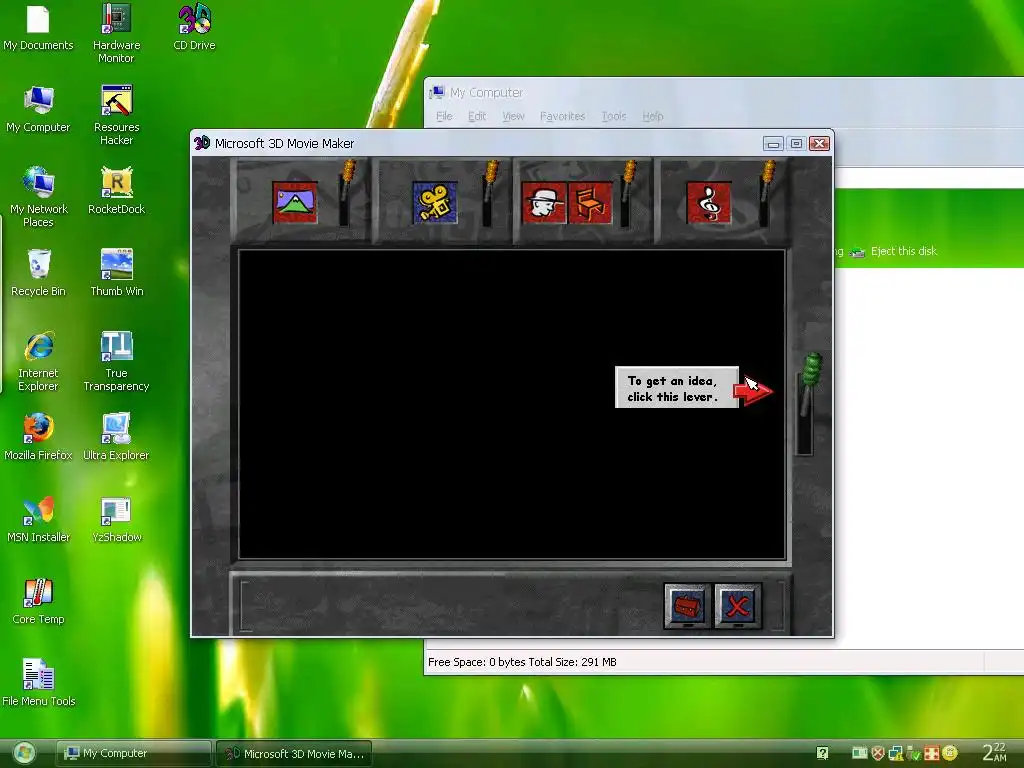This screenshot has width=1024, height=768.
Task: Click Free Space status bar text
Action: tap(522, 662)
